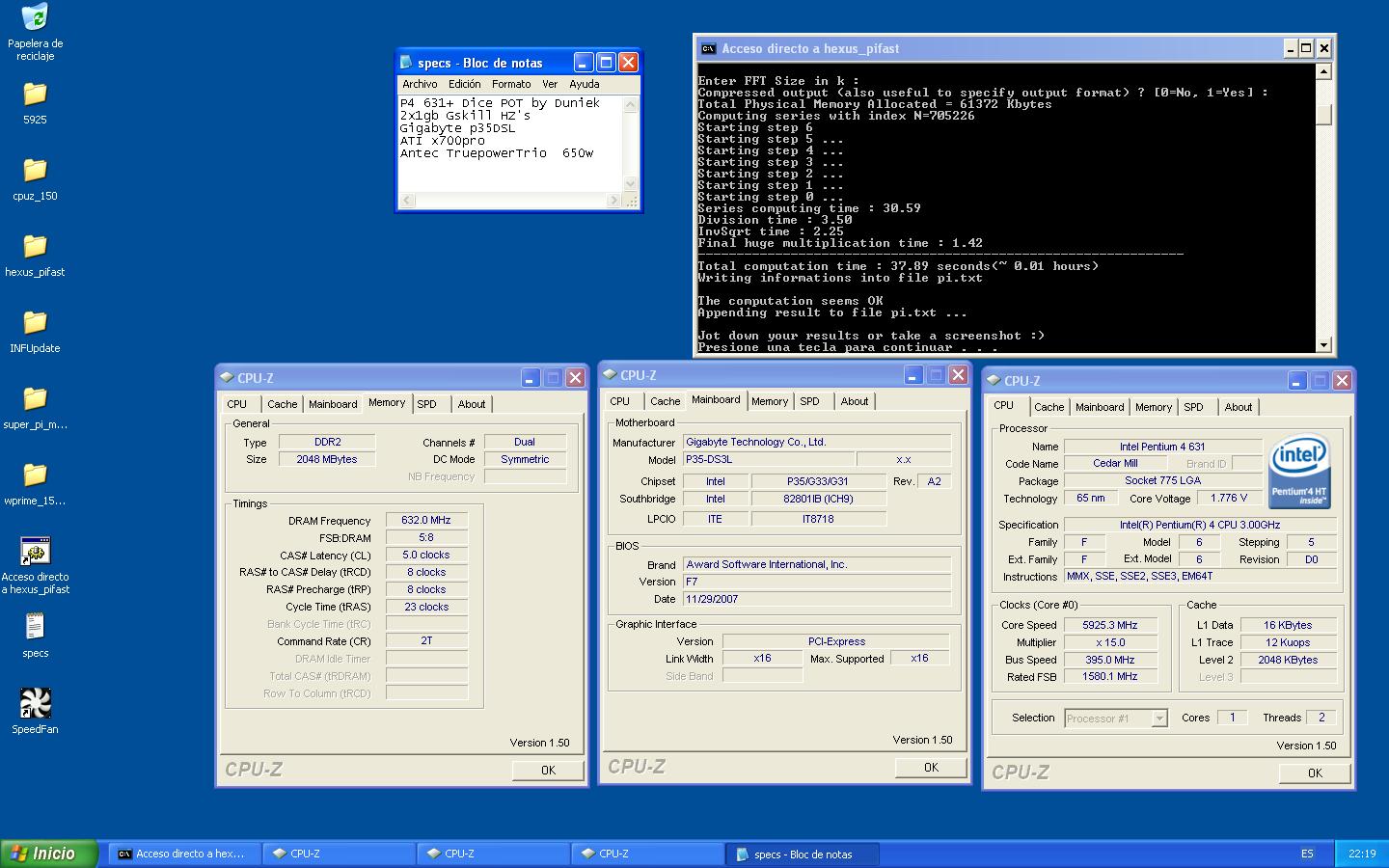This screenshot has height=868, width=1389.
Task: Click the Intel Pentium 4 HT logo
Action: coord(1299,472)
